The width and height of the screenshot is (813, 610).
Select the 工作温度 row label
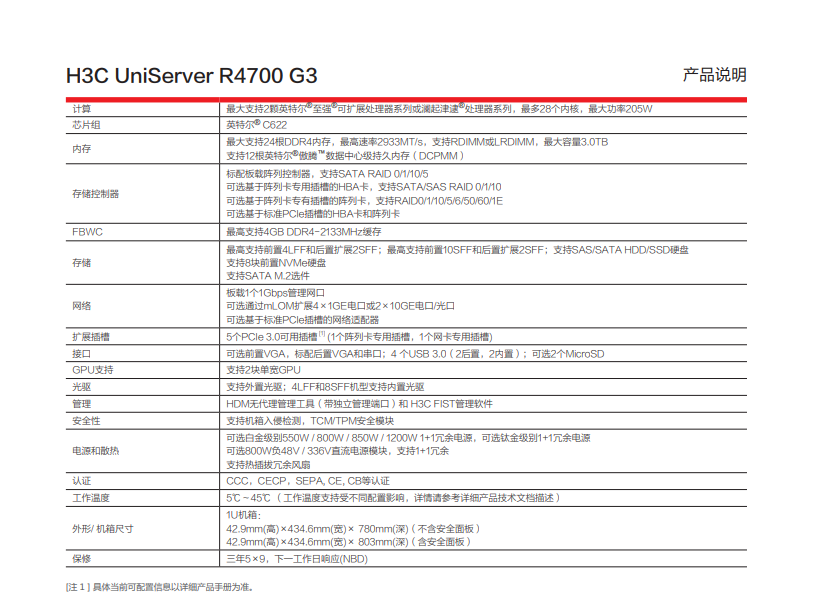(91, 498)
